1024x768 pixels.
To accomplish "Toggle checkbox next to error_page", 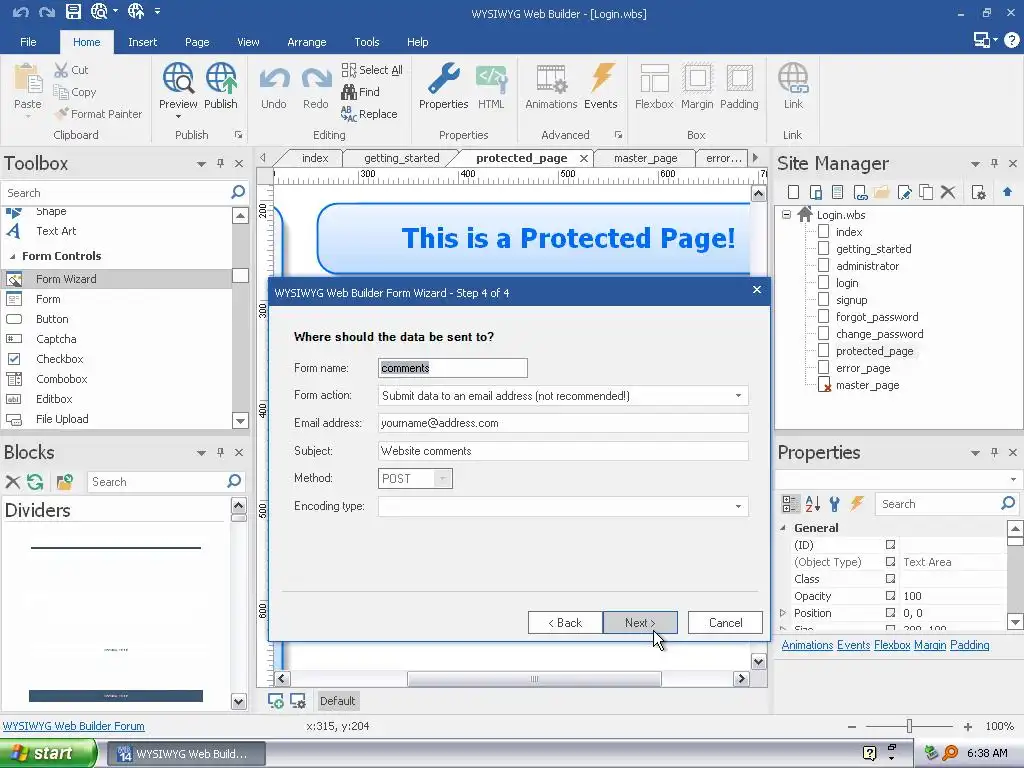I will point(824,367).
